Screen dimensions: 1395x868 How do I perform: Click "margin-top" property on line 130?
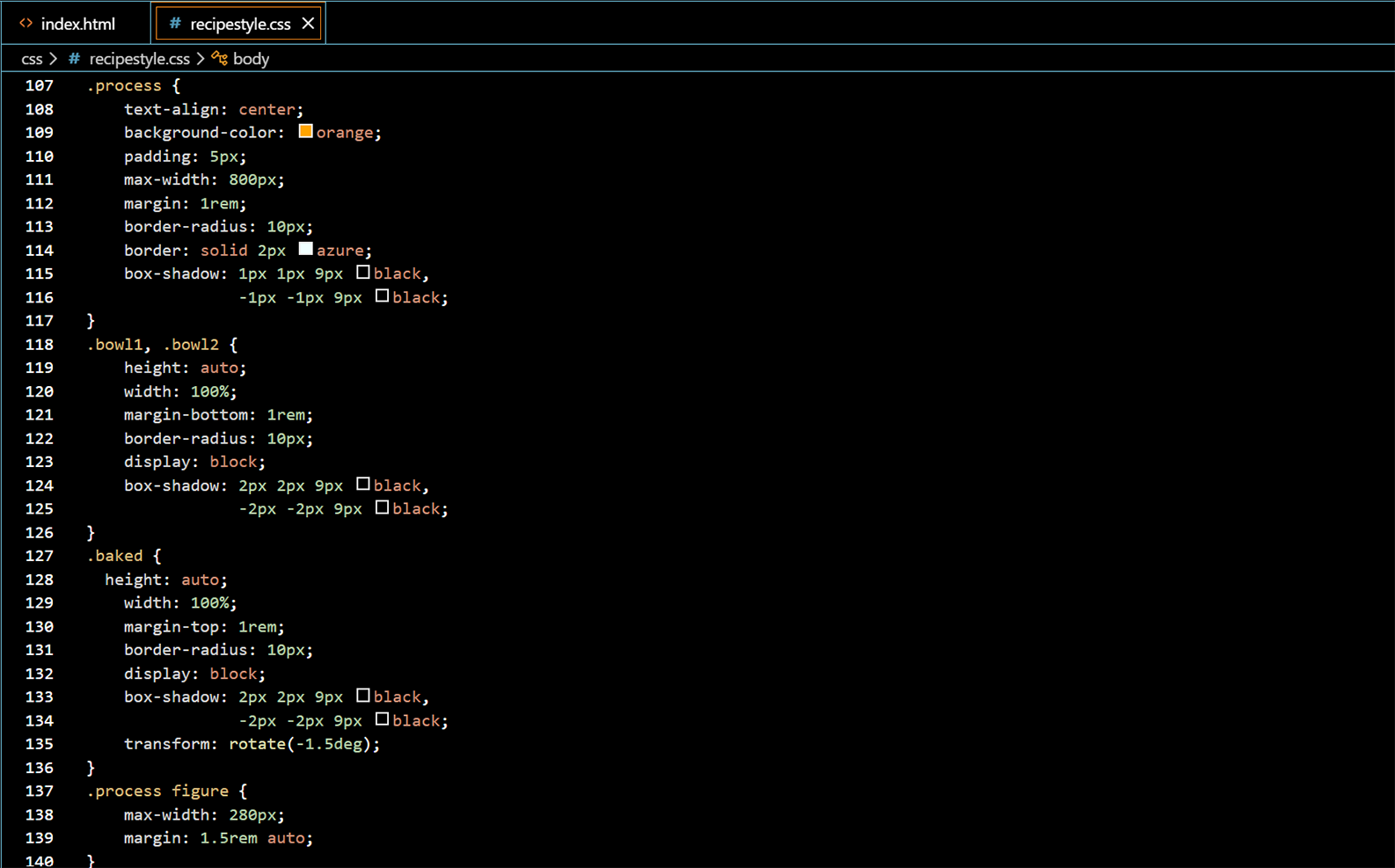point(172,627)
